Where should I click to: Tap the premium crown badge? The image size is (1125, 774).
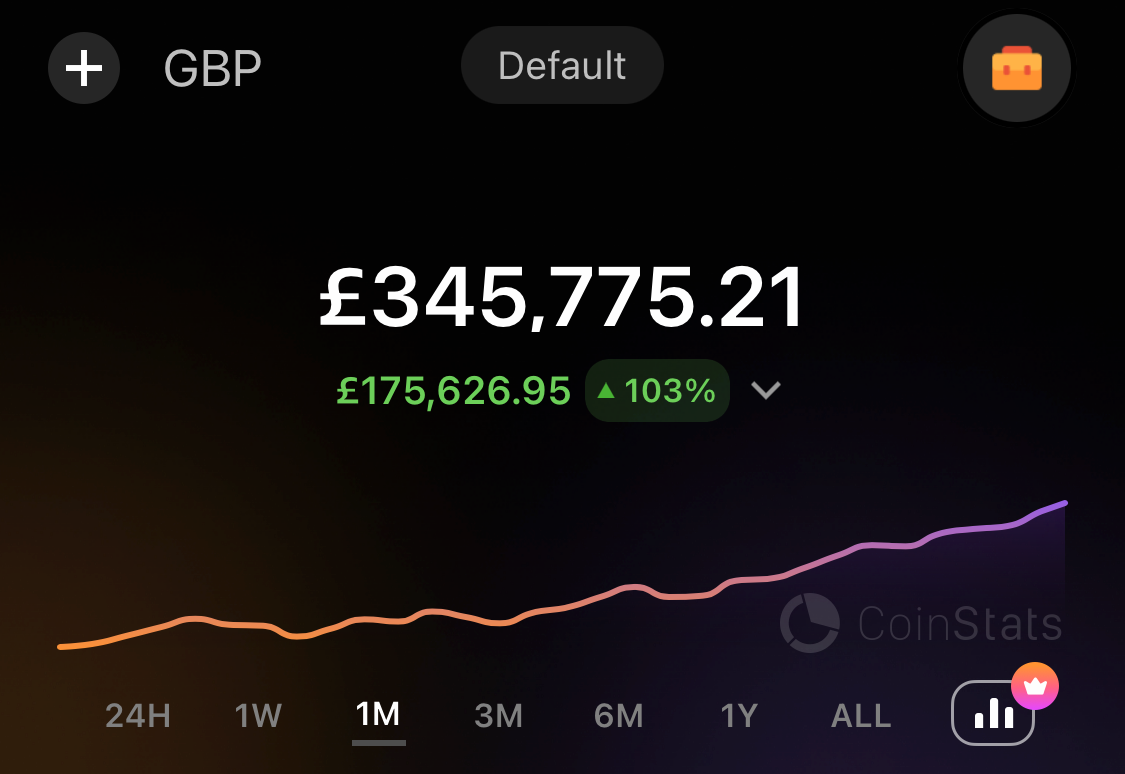tap(1035, 686)
